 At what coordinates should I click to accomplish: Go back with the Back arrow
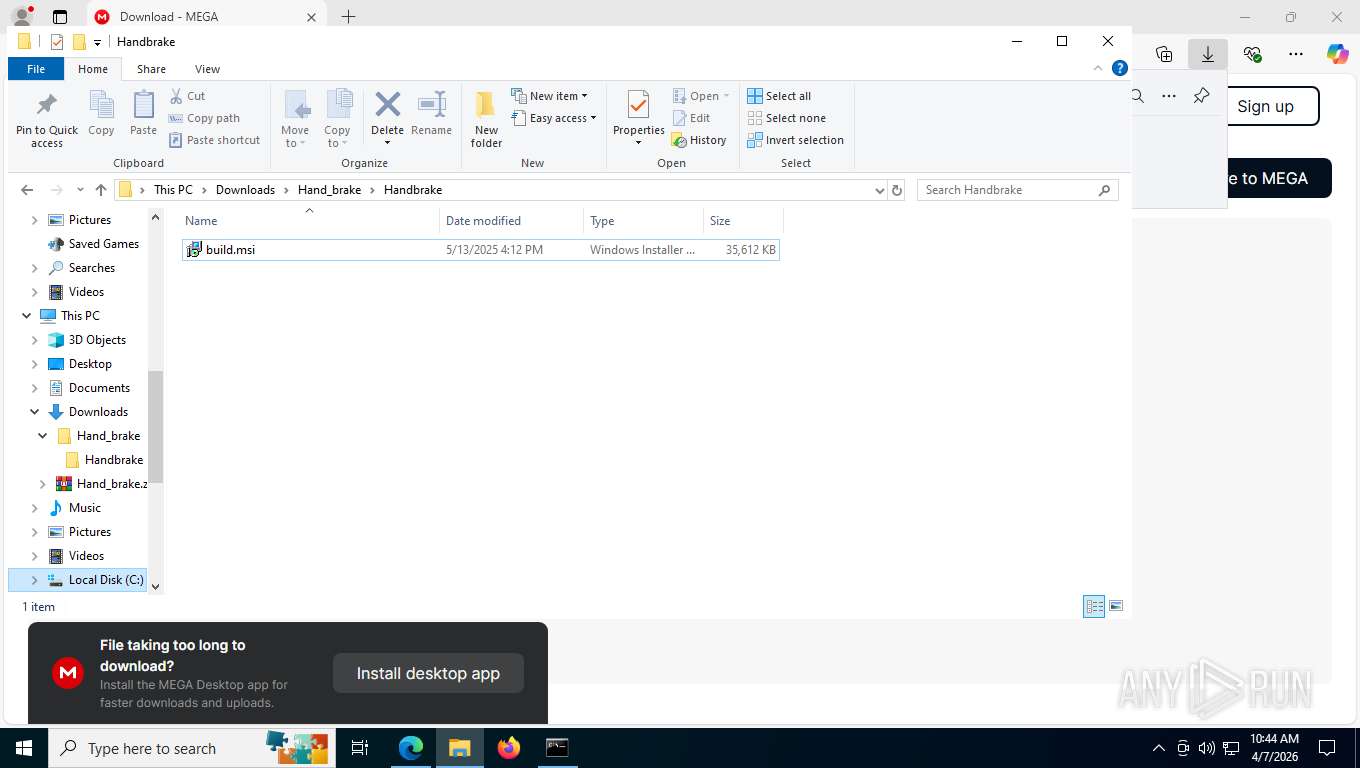[x=27, y=190]
